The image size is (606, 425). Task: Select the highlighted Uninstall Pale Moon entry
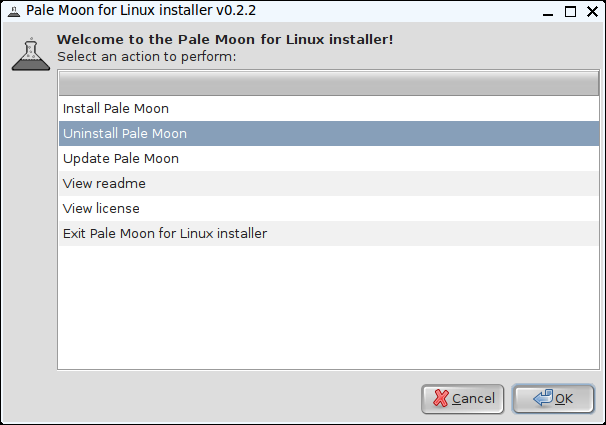click(329, 134)
